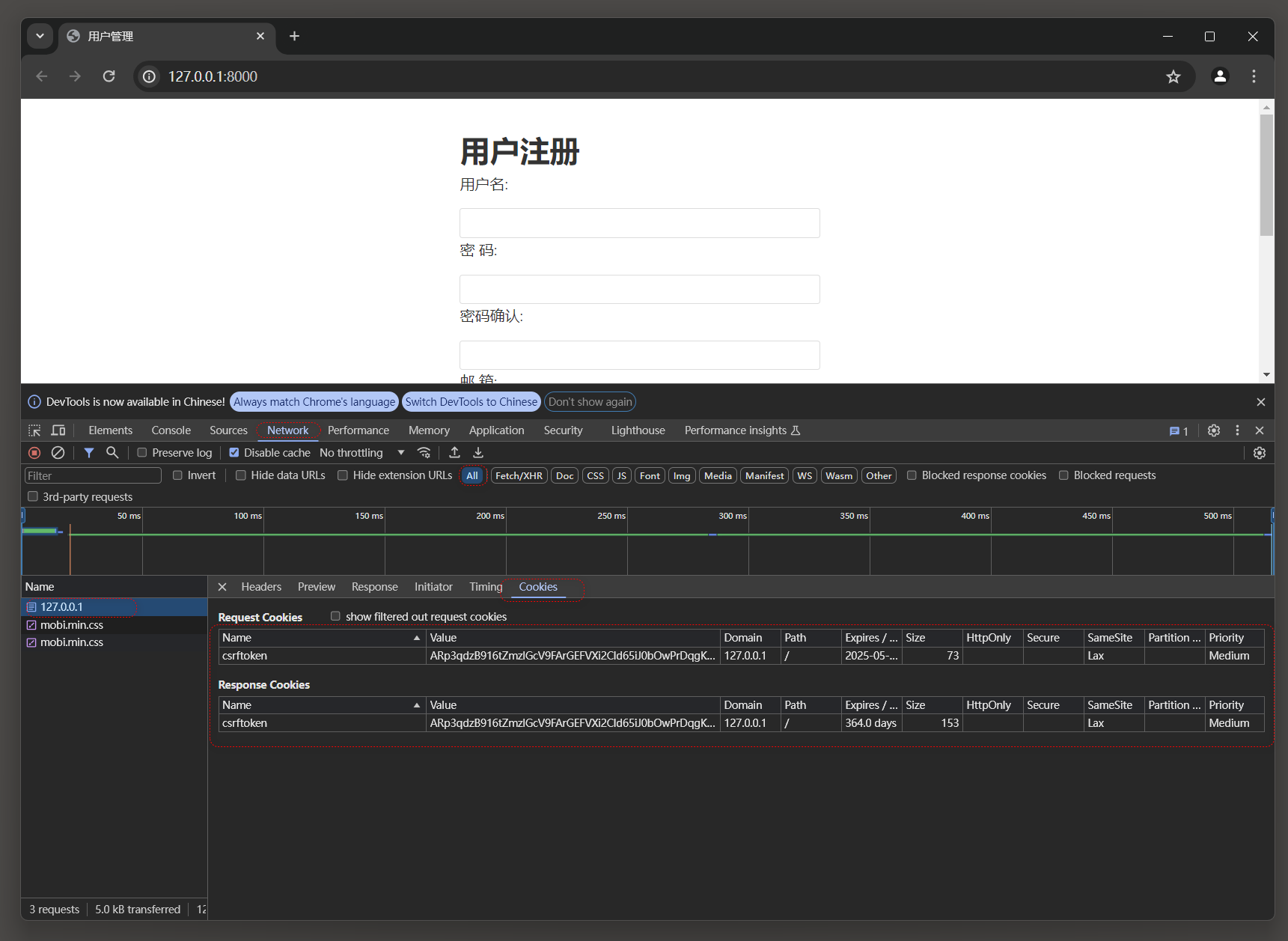The height and width of the screenshot is (941, 1288).
Task: Open network conditions wifi icon
Action: [424, 453]
